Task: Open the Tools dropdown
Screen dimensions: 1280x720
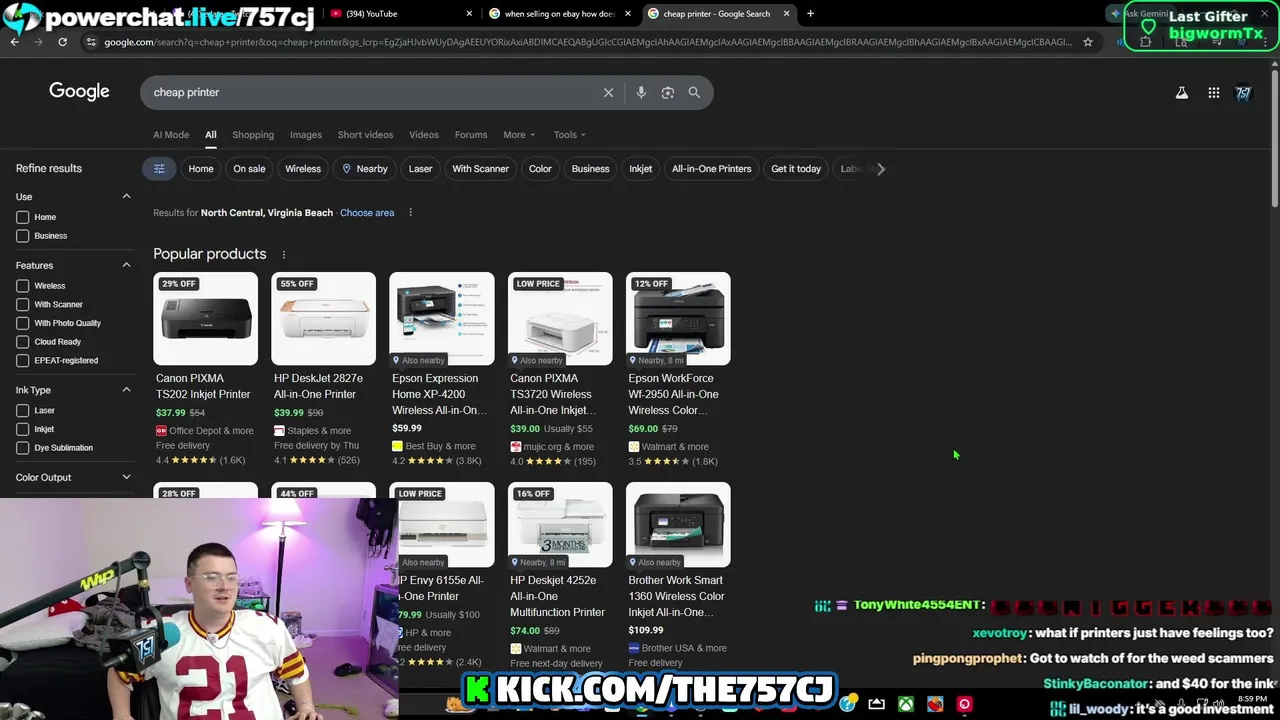Action: click(x=570, y=135)
